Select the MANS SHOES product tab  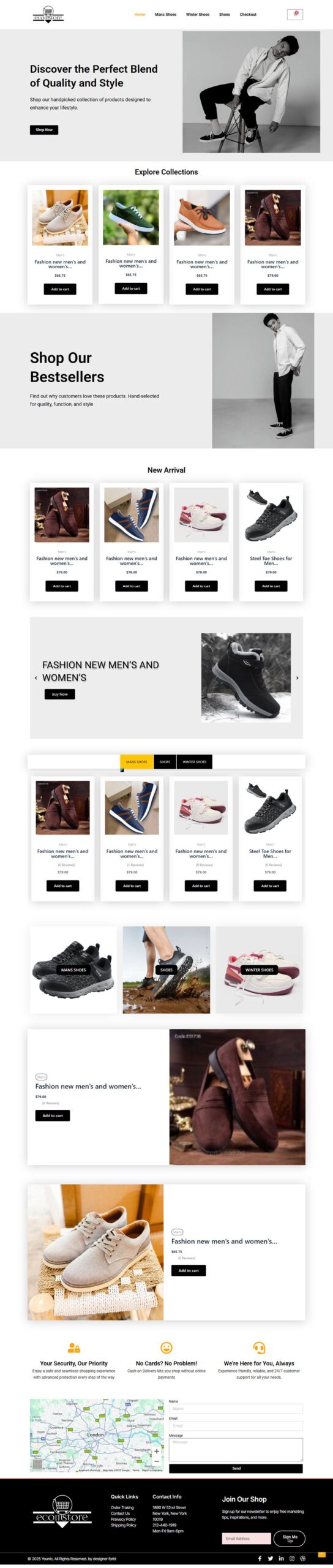[x=137, y=762]
